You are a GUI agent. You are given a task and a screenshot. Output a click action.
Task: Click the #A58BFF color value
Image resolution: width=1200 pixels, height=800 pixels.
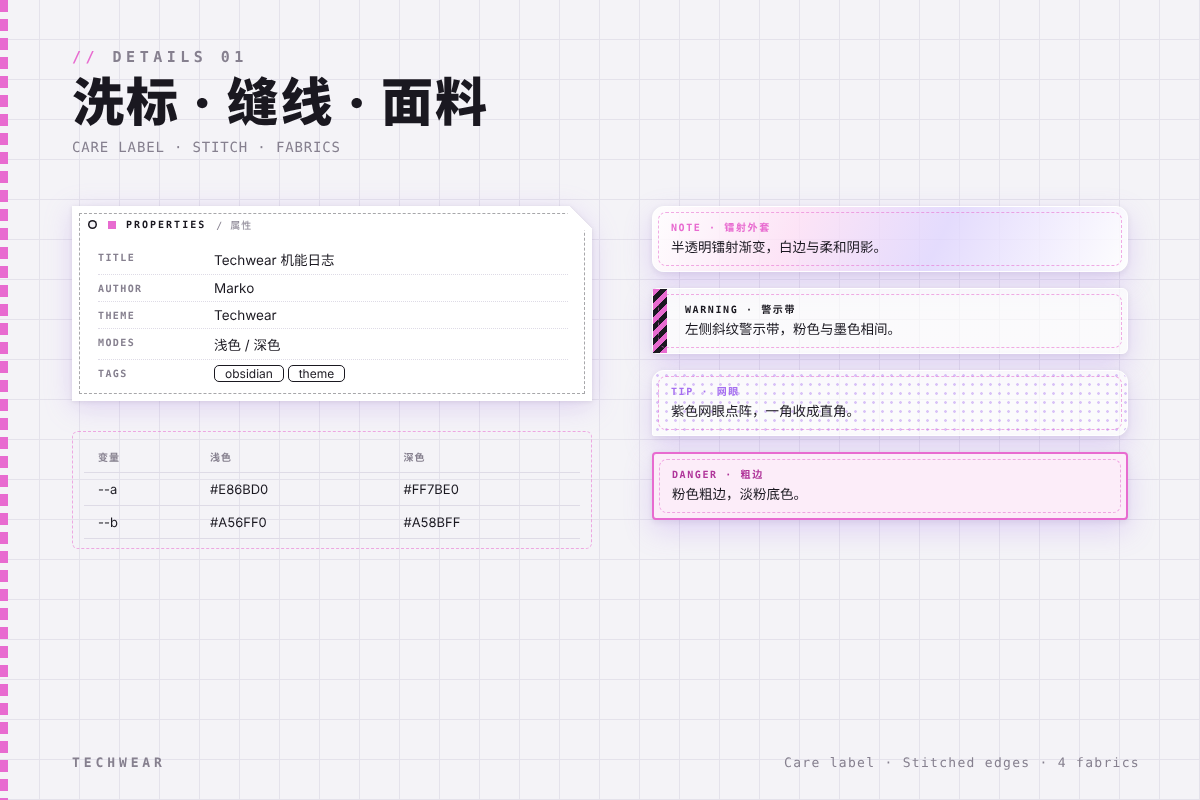[x=432, y=523]
